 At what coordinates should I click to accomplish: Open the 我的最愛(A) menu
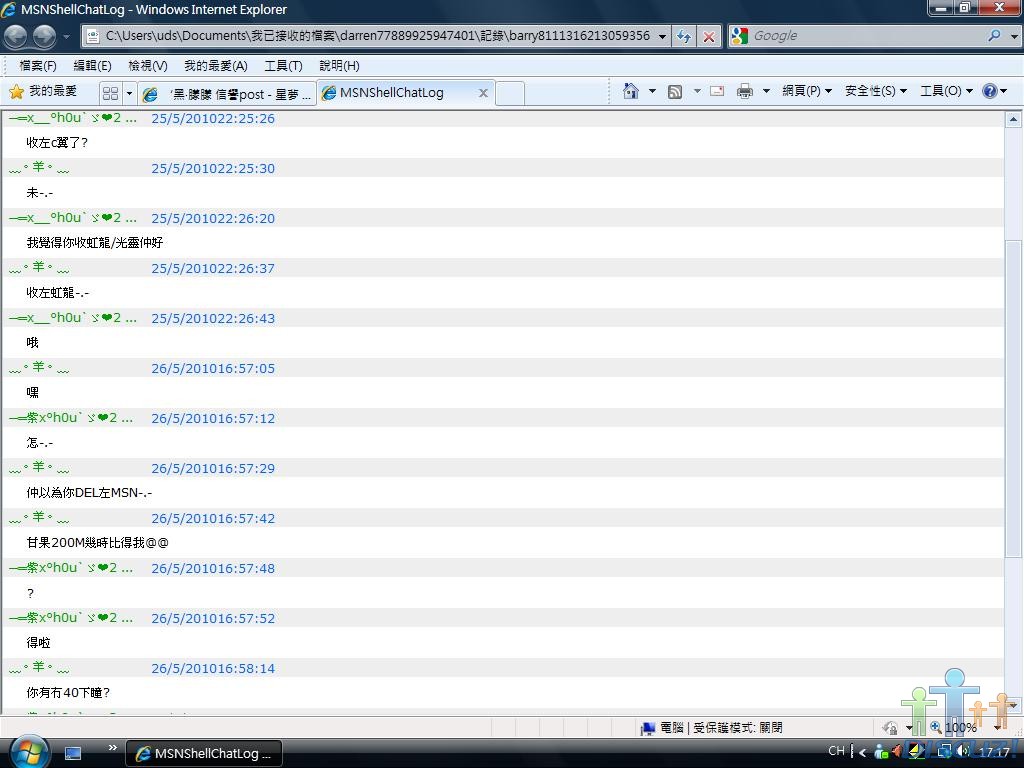coord(216,65)
